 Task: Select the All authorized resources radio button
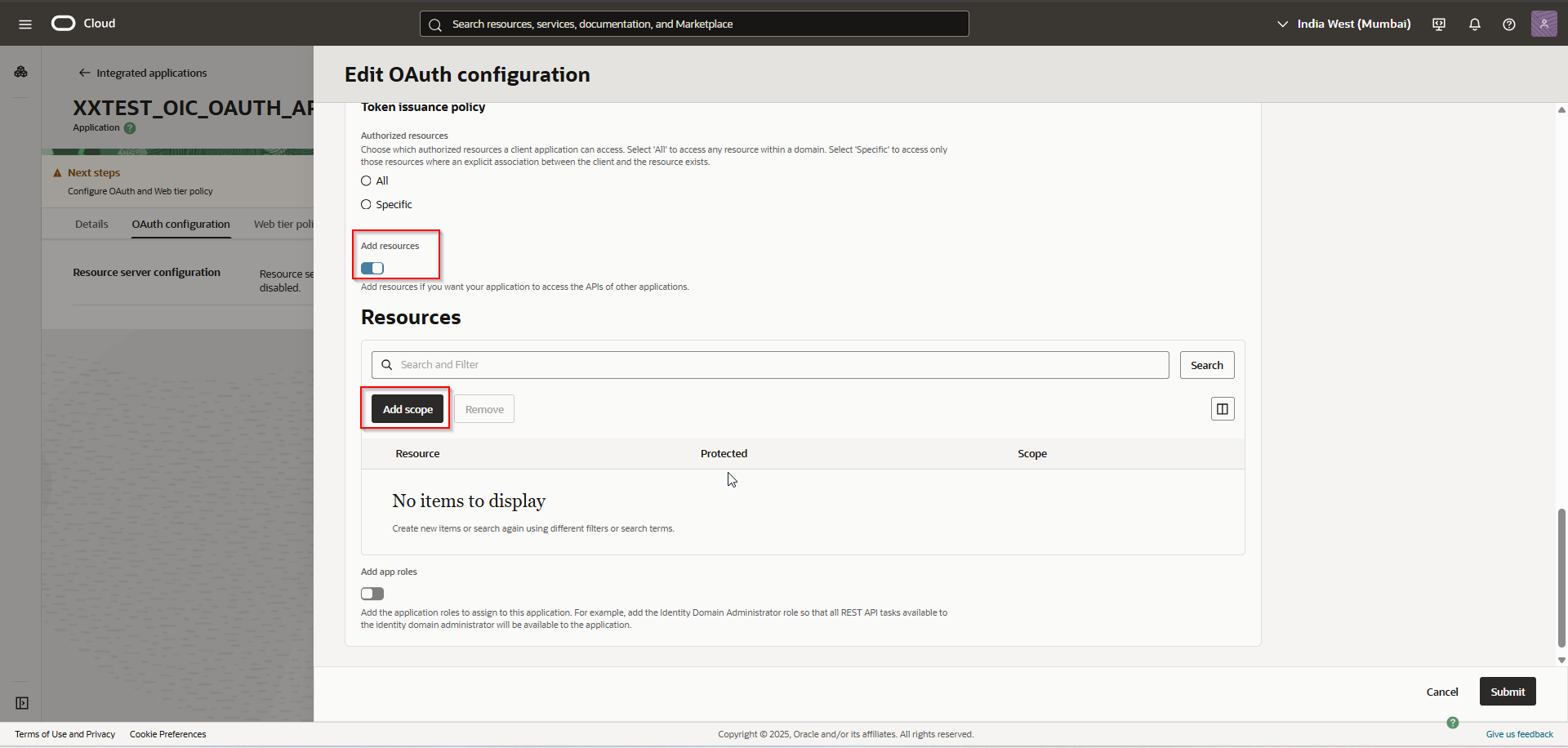[x=365, y=180]
